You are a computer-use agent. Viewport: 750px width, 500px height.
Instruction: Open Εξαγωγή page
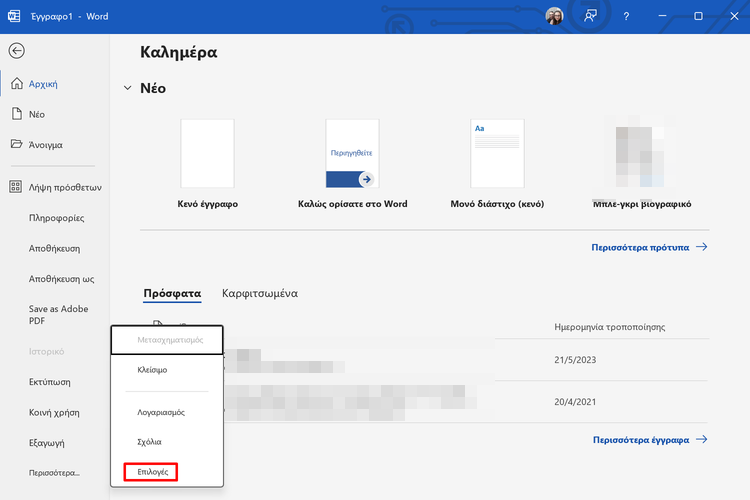click(x=46, y=443)
